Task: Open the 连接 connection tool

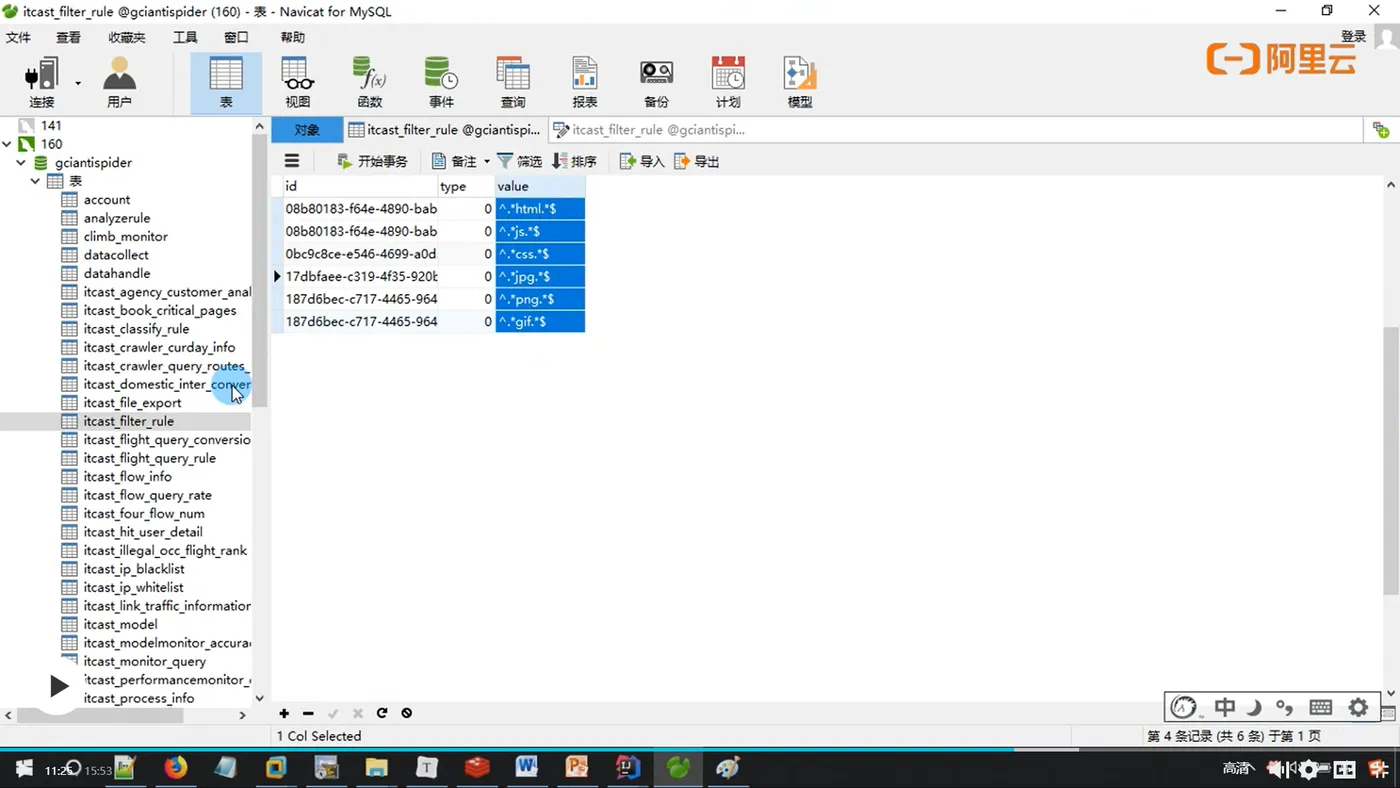Action: point(42,83)
